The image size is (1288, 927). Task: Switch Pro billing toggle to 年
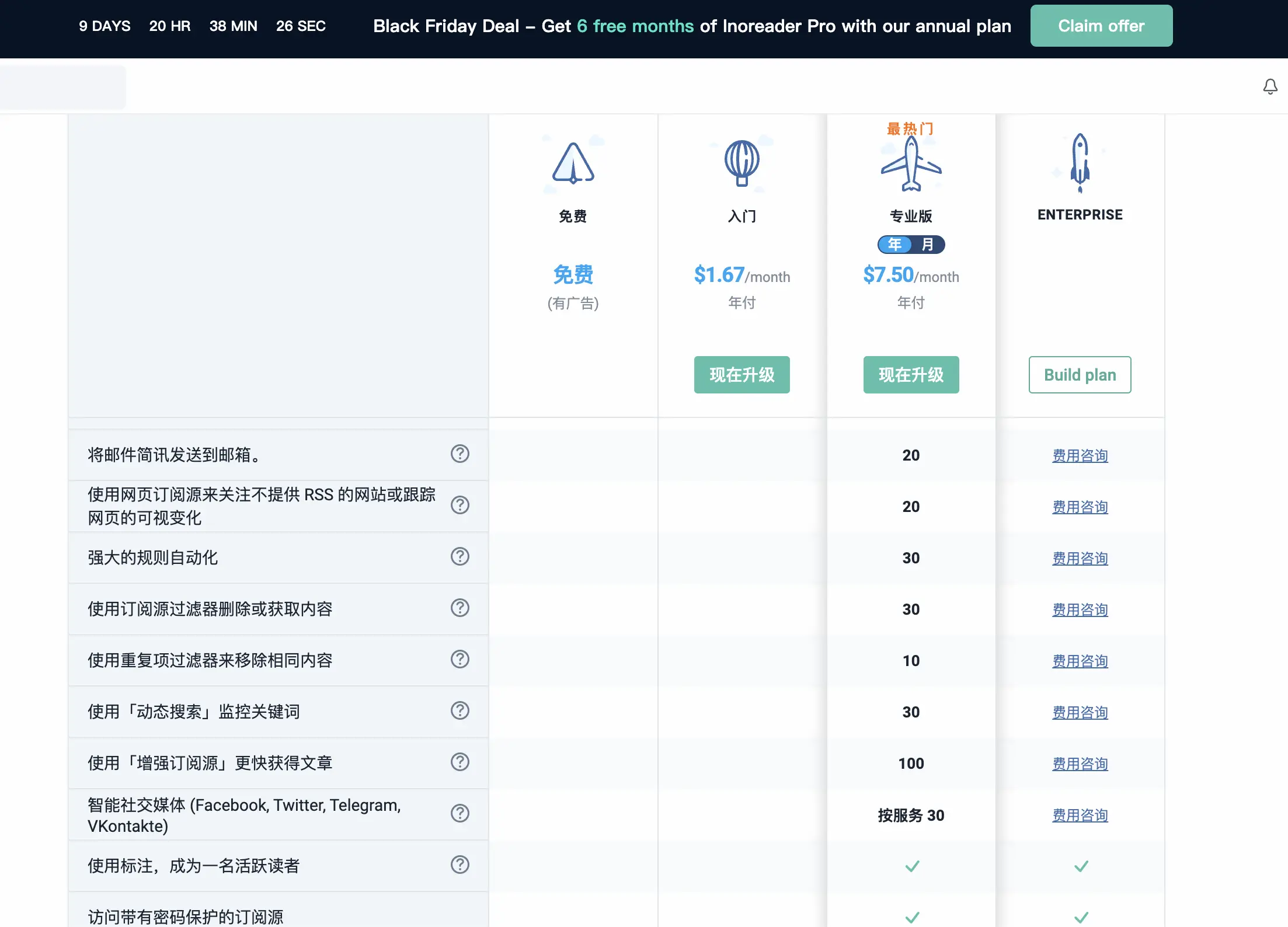[894, 245]
